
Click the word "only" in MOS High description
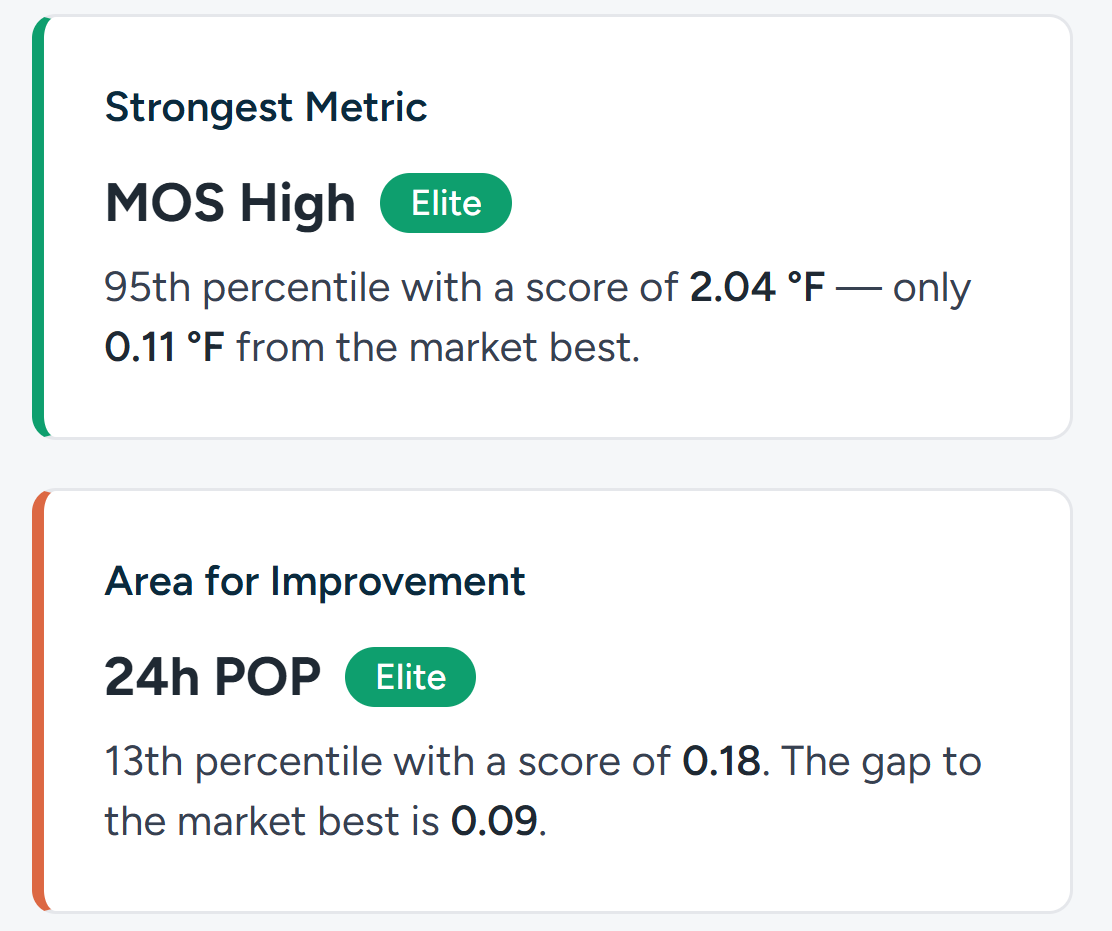(931, 288)
